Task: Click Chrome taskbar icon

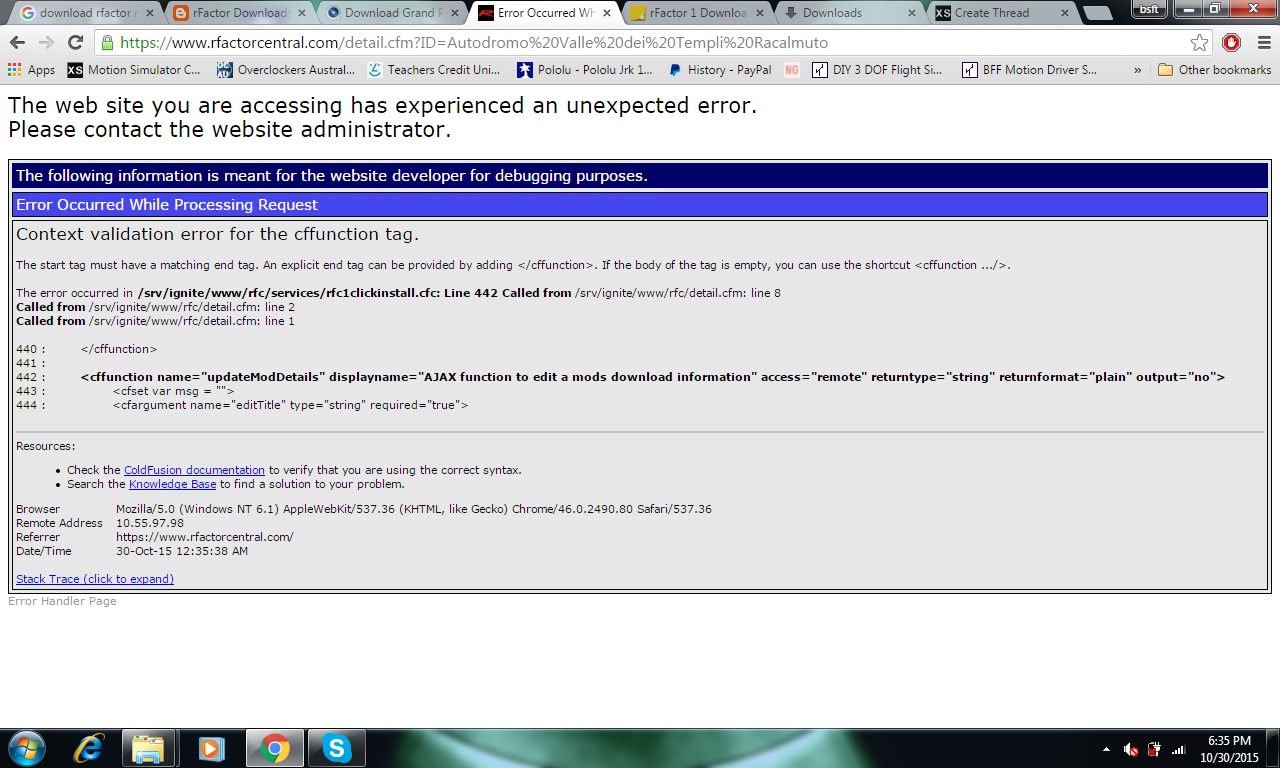Action: coord(274,748)
